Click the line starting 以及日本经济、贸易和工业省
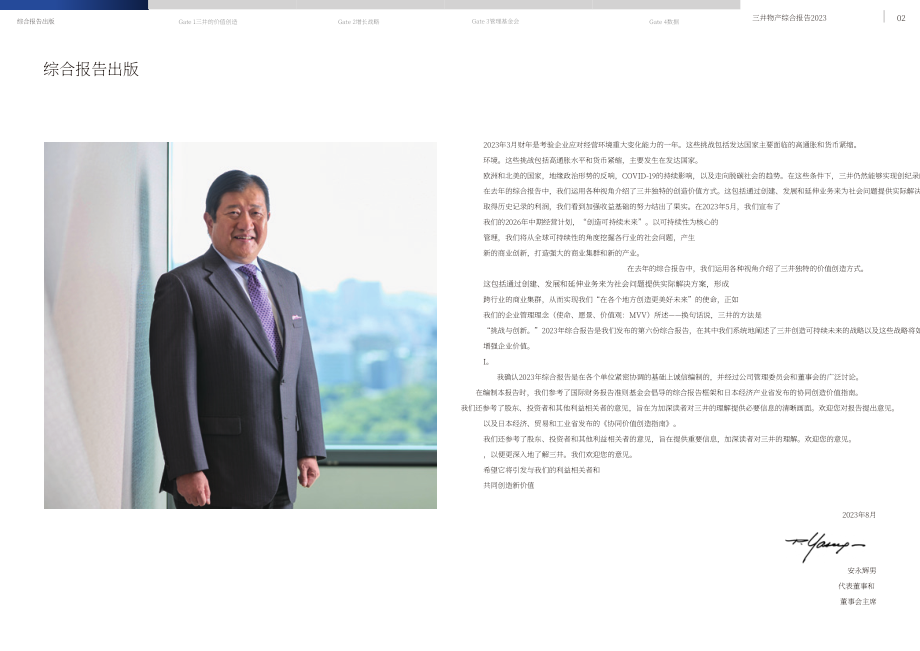Image resolution: width=920 pixels, height=651 pixels. click(x=580, y=423)
